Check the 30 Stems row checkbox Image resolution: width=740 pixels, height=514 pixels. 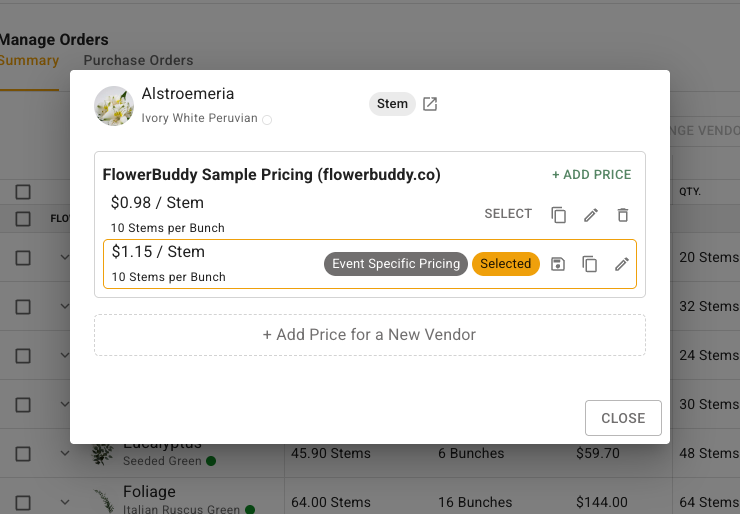23,405
